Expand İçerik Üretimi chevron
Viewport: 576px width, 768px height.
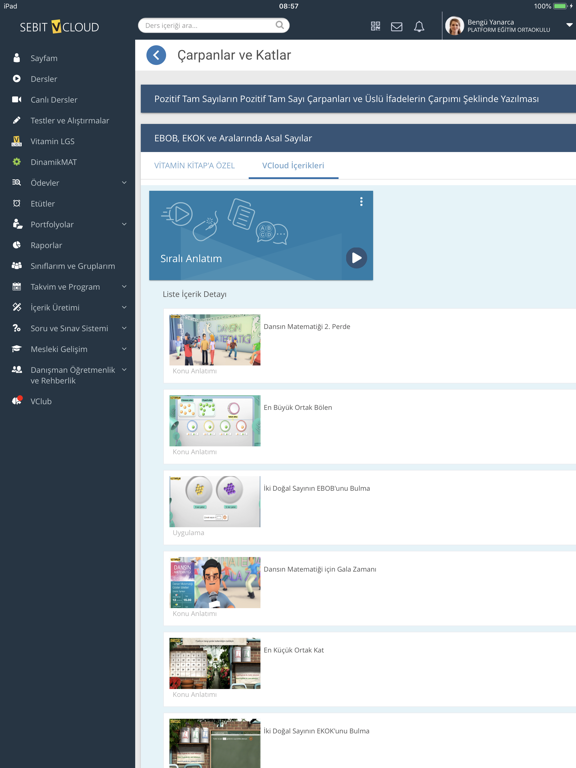[124, 307]
